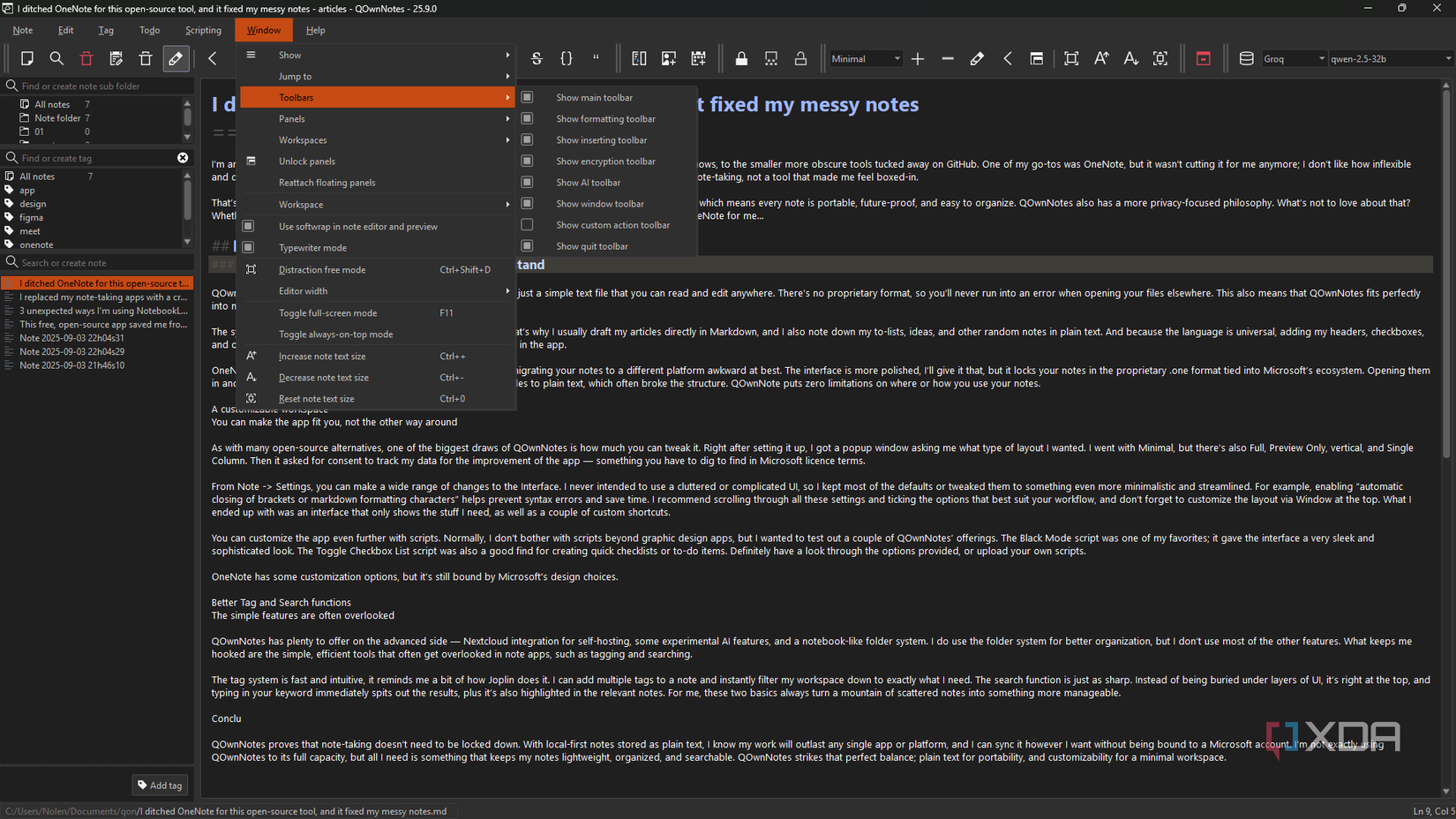Open the qwen-2.5-32b model dropdown
This screenshot has width=1456, height=819.
tap(1391, 58)
